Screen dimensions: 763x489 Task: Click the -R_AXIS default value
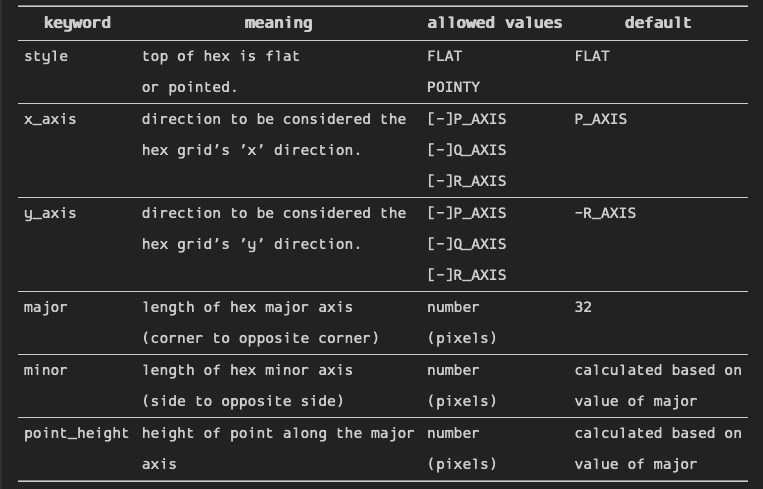605,214
